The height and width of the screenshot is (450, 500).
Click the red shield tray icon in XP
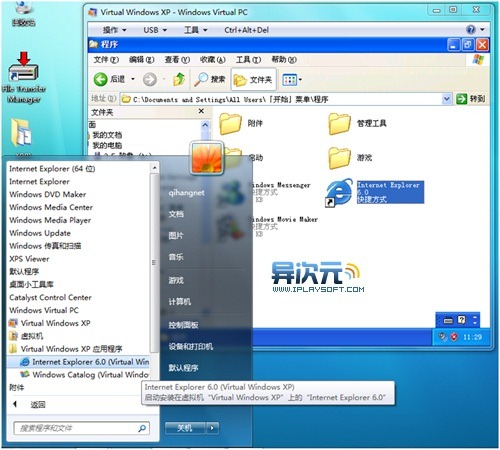tap(454, 337)
